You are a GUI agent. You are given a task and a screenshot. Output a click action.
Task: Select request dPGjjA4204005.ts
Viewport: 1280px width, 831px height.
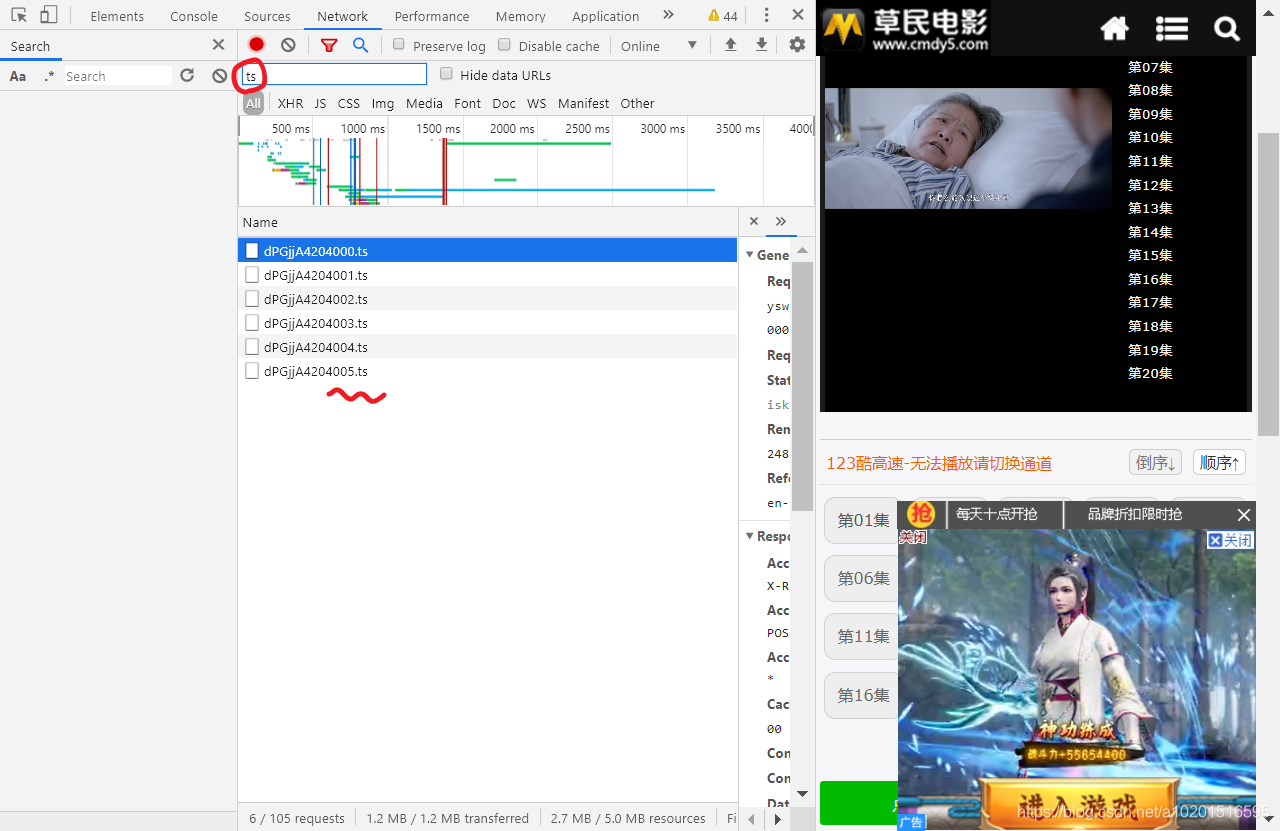[488, 371]
